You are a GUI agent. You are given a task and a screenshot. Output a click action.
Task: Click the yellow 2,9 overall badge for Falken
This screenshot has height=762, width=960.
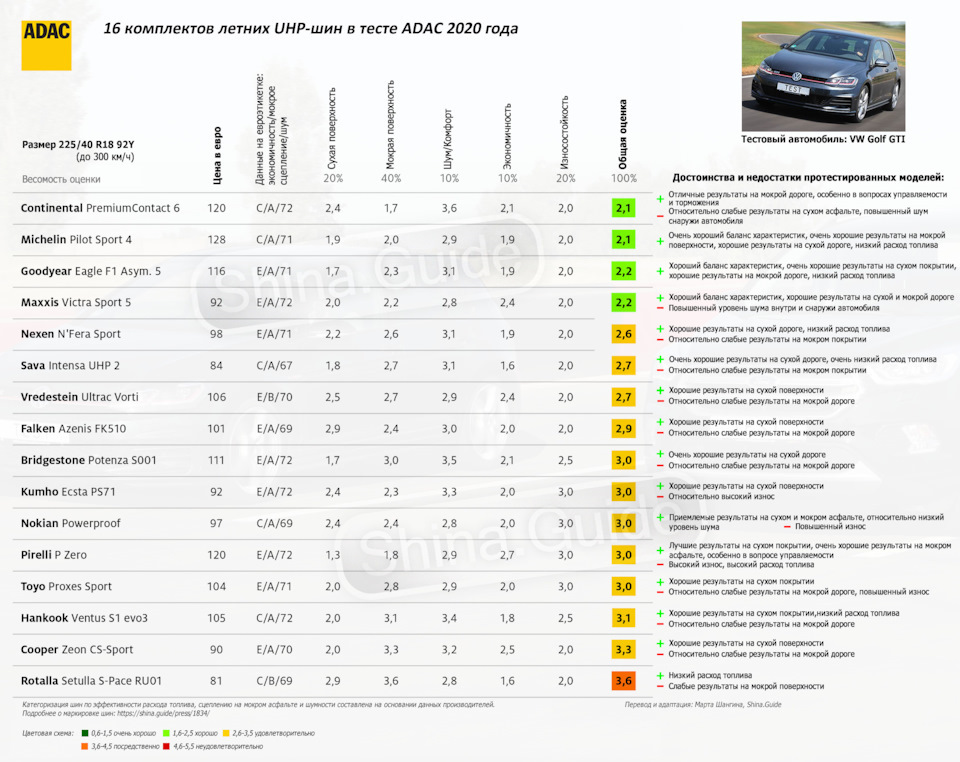point(623,428)
